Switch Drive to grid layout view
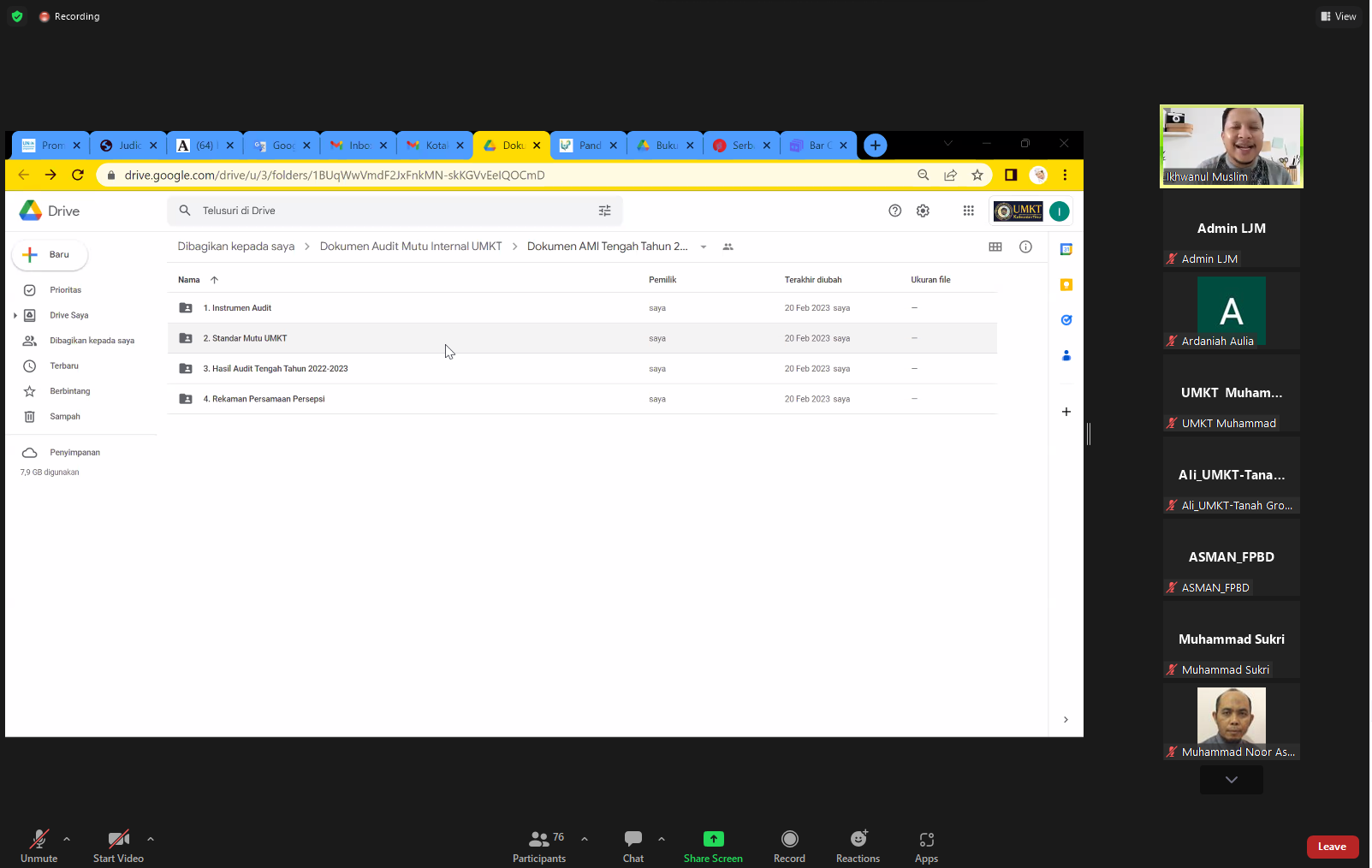The image size is (1372, 868). tap(995, 247)
